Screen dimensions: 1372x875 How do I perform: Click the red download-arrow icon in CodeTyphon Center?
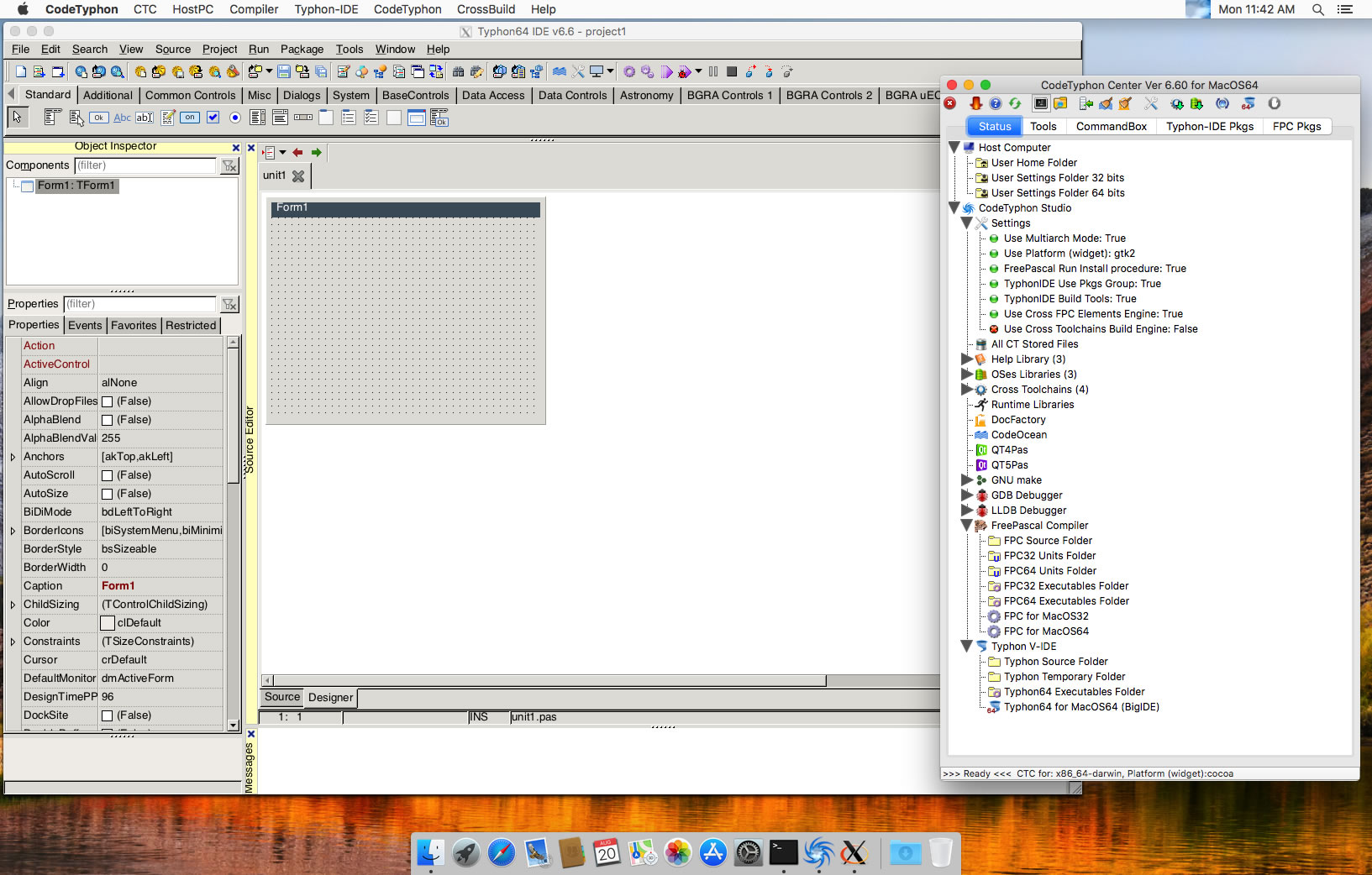click(x=975, y=103)
